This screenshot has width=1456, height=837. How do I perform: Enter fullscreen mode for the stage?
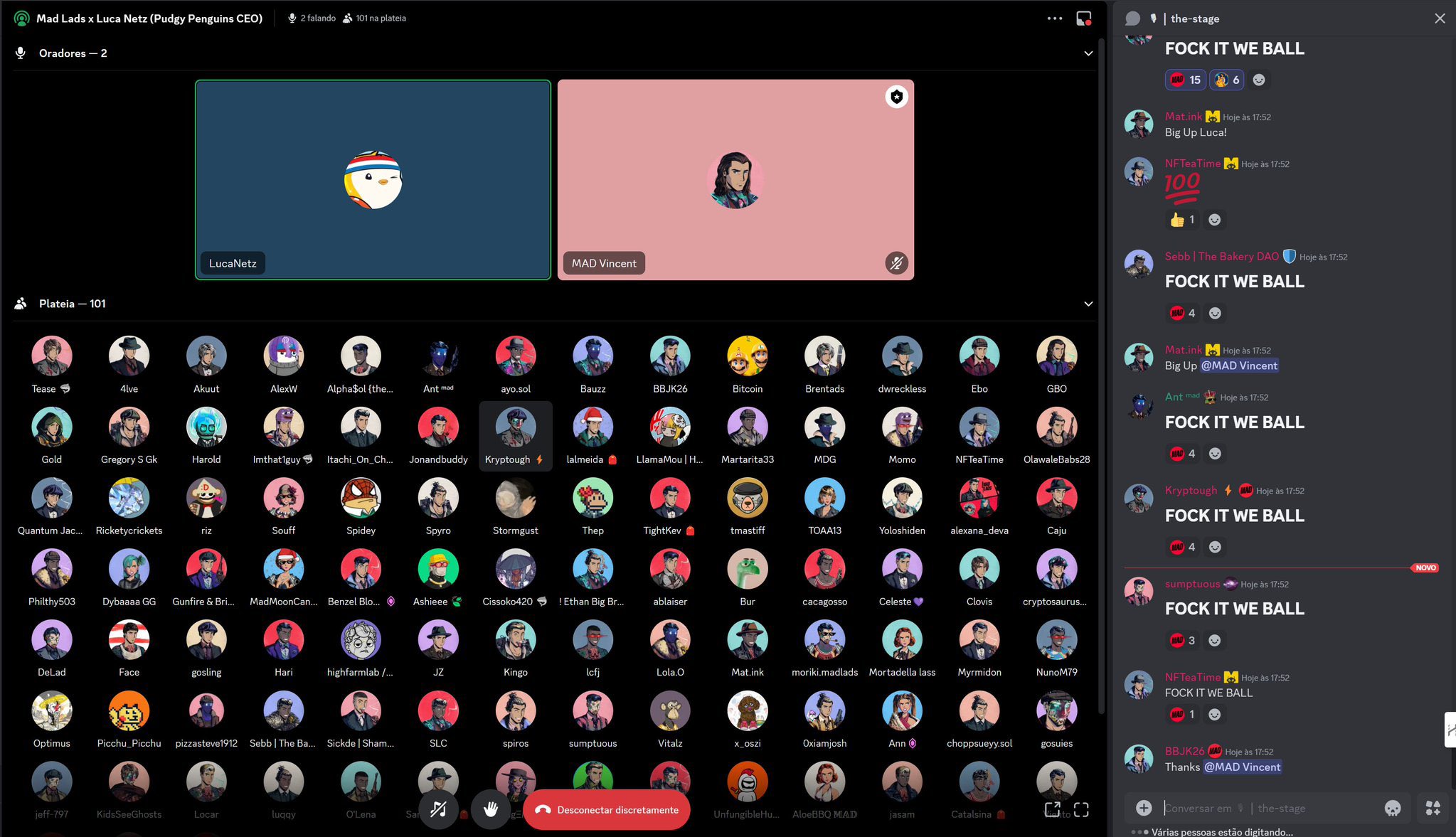1082,809
